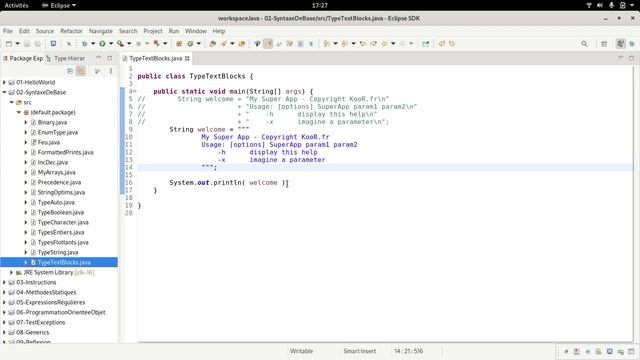Select Binary.java in the tree

pos(52,122)
